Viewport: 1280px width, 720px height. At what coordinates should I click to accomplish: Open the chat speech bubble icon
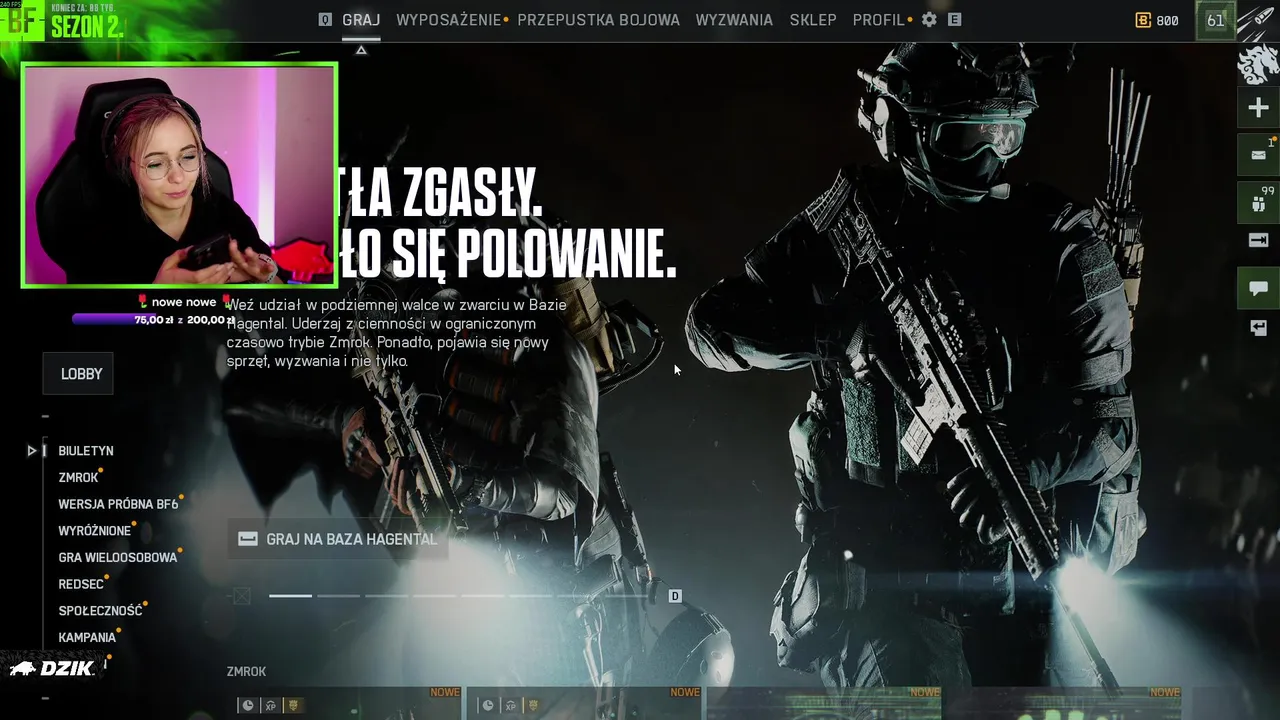(1258, 288)
